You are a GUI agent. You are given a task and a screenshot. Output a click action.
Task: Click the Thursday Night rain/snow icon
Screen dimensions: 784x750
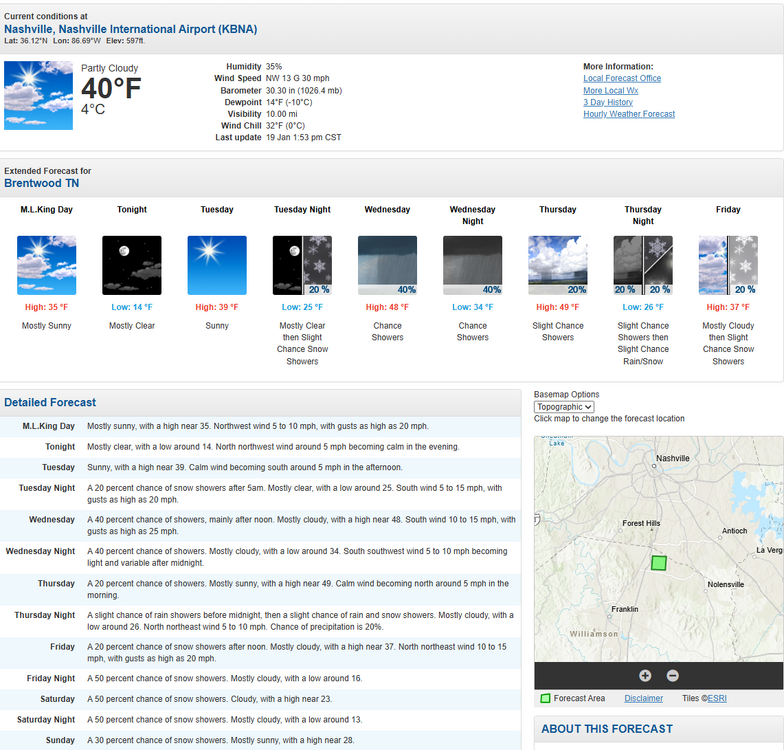[x=643, y=265]
